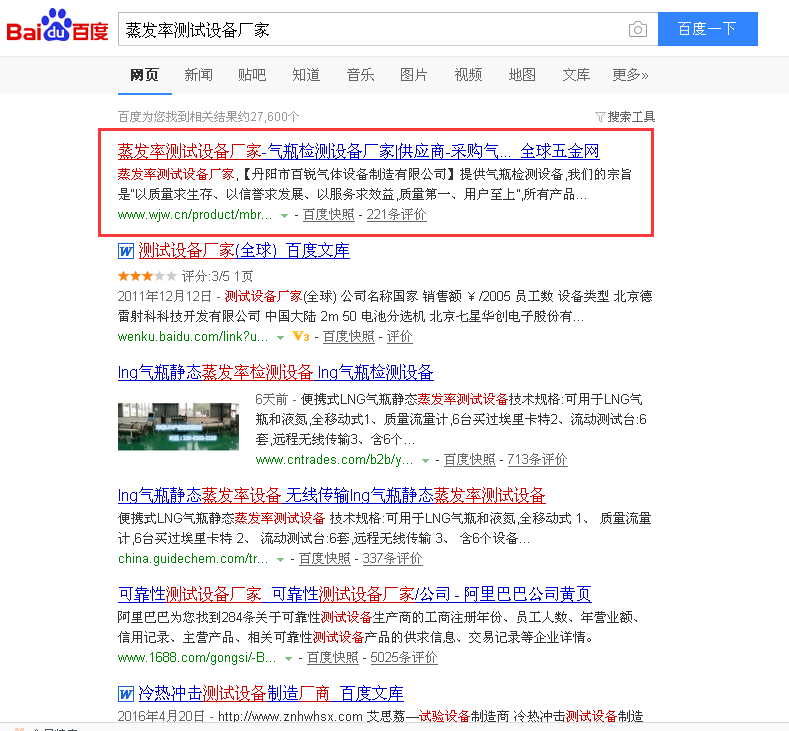Screen dimensions: 789x731
Task: Switch to the 地图 tab
Action: point(522,75)
